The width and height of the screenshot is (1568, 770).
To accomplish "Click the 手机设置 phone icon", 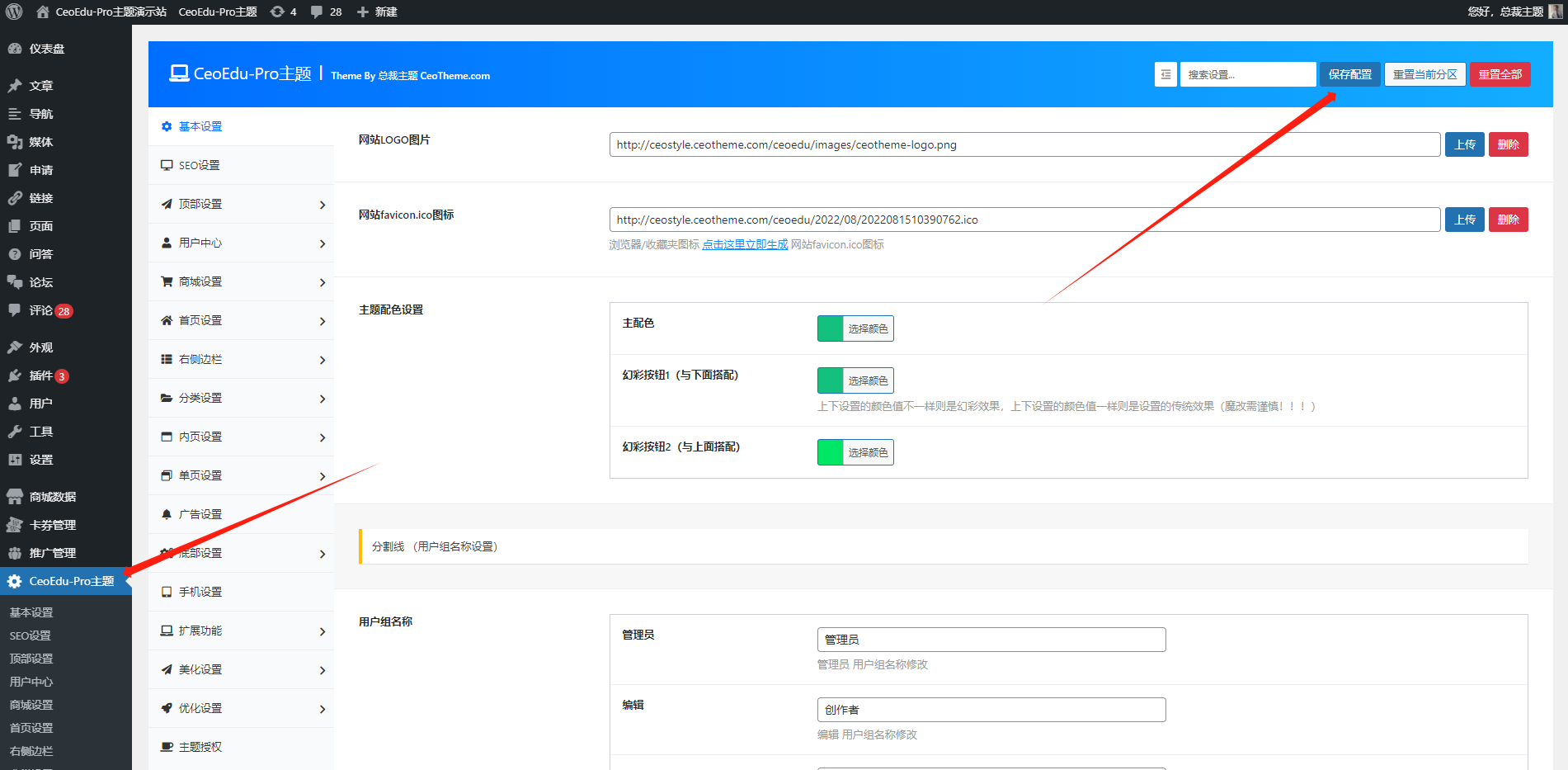I will point(167,592).
